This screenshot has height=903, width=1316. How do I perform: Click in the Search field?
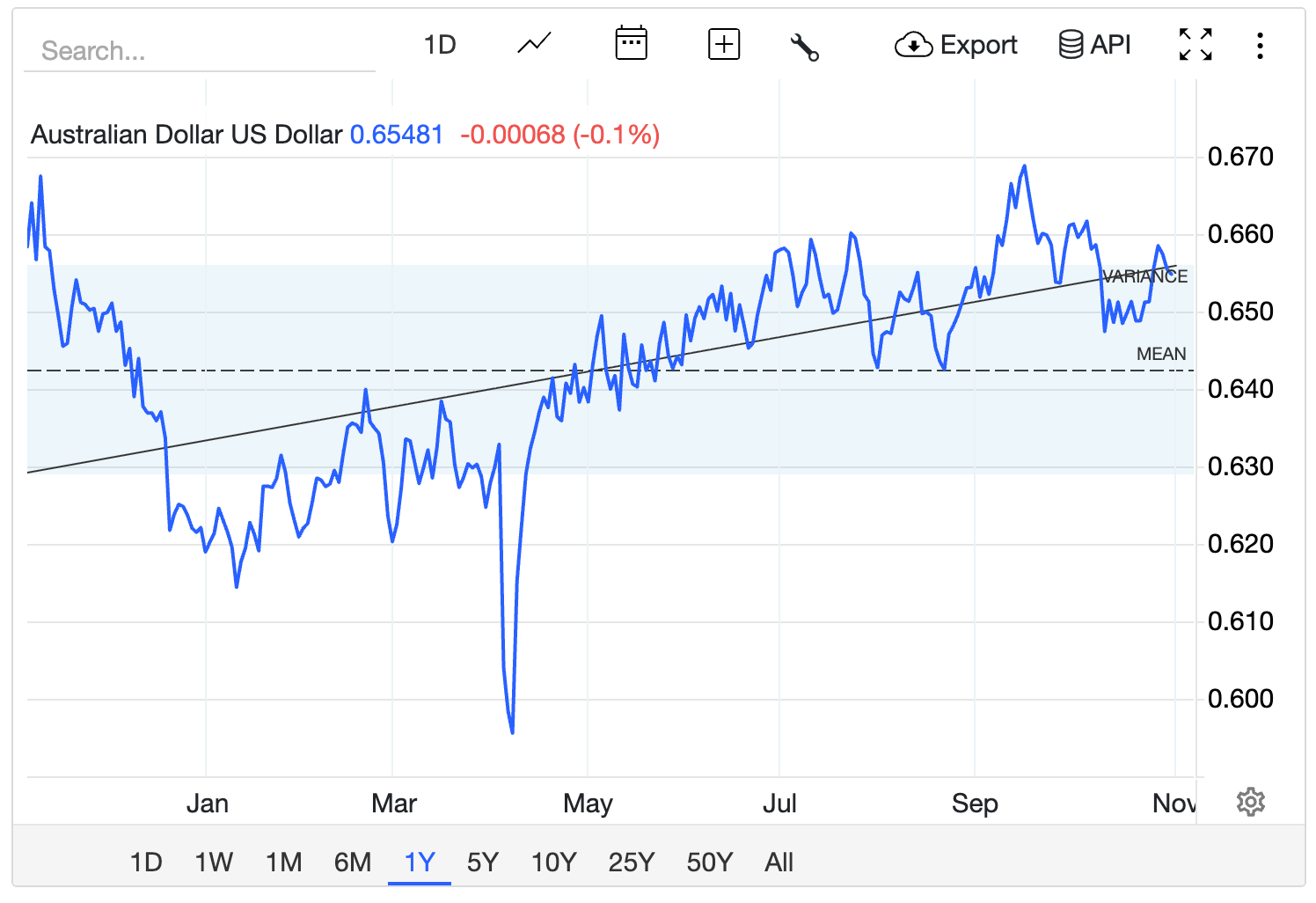click(199, 51)
